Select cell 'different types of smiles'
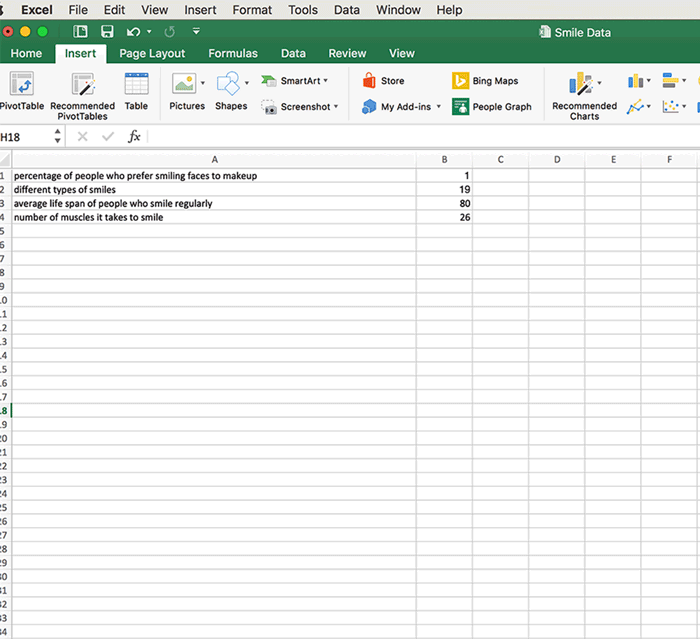 [214, 189]
